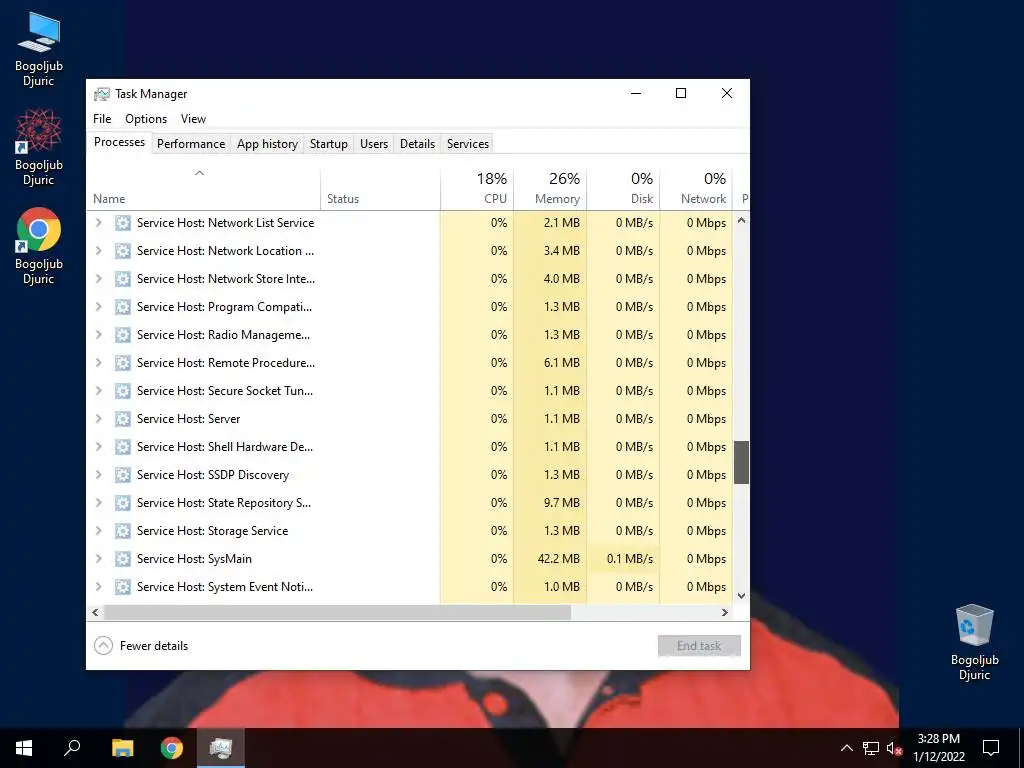Click the scroll right arrow at list bottom
The height and width of the screenshot is (768, 1024).
click(724, 613)
